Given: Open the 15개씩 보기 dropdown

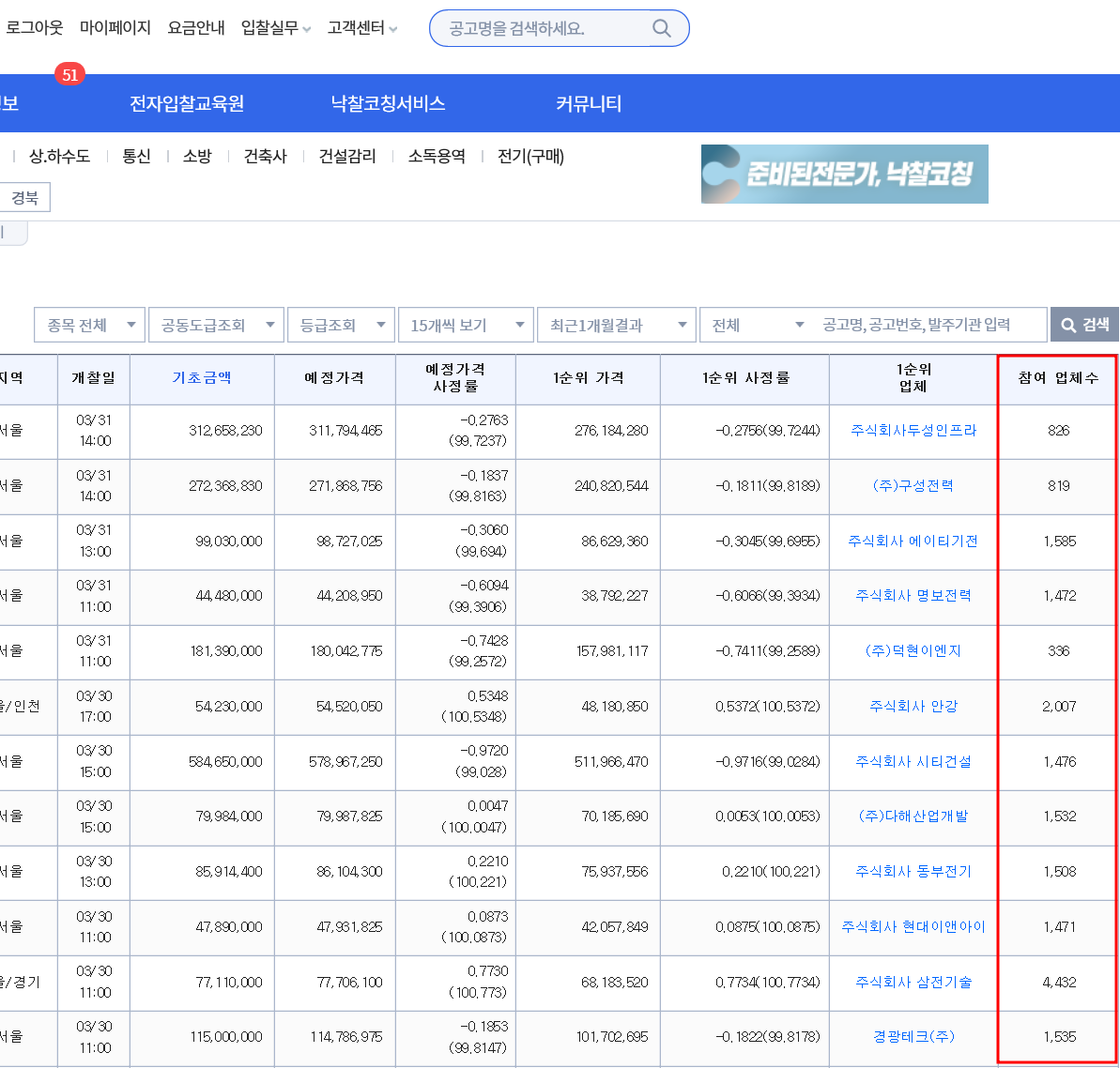Looking at the screenshot, I should click(466, 325).
